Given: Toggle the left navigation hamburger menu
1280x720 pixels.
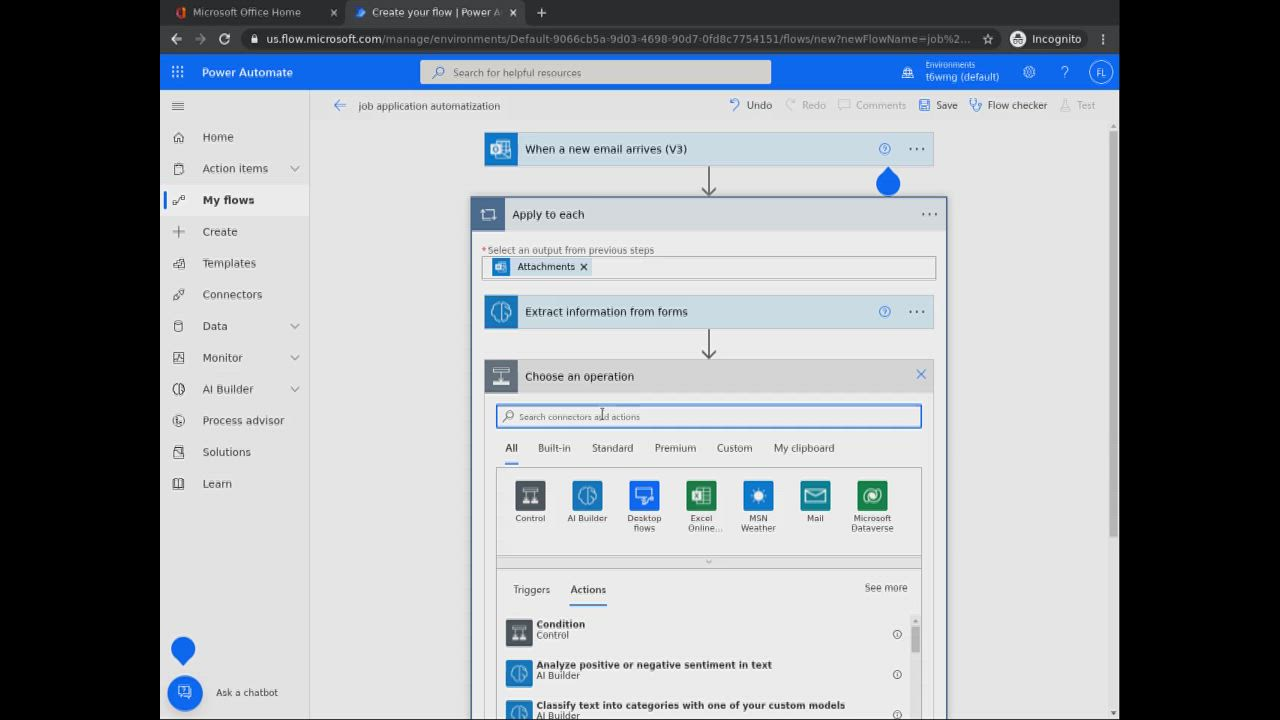Looking at the screenshot, I should pos(178,106).
